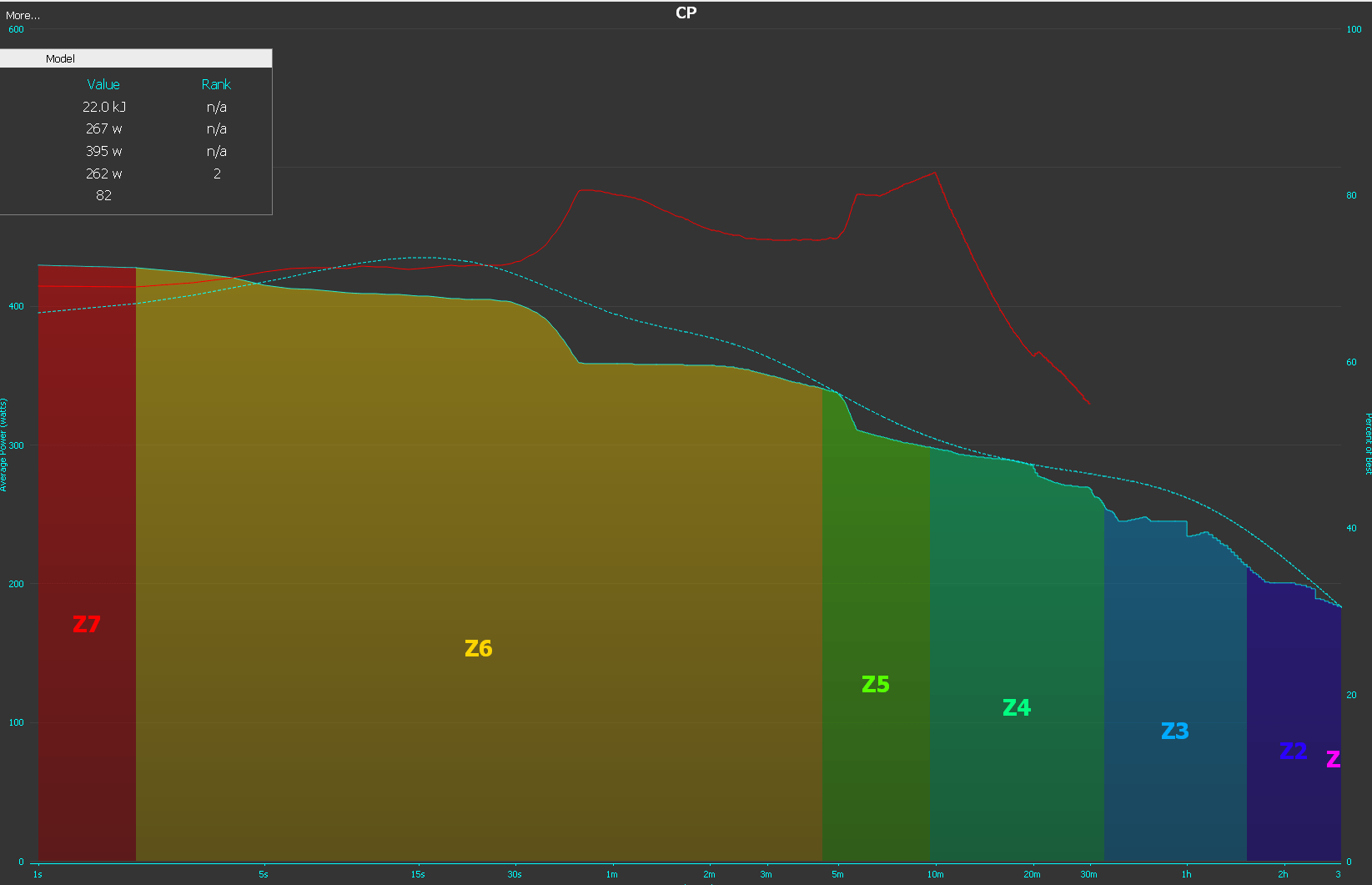Click the teal Z4 zone region
This screenshot has width=1372, height=885.
click(x=1016, y=708)
